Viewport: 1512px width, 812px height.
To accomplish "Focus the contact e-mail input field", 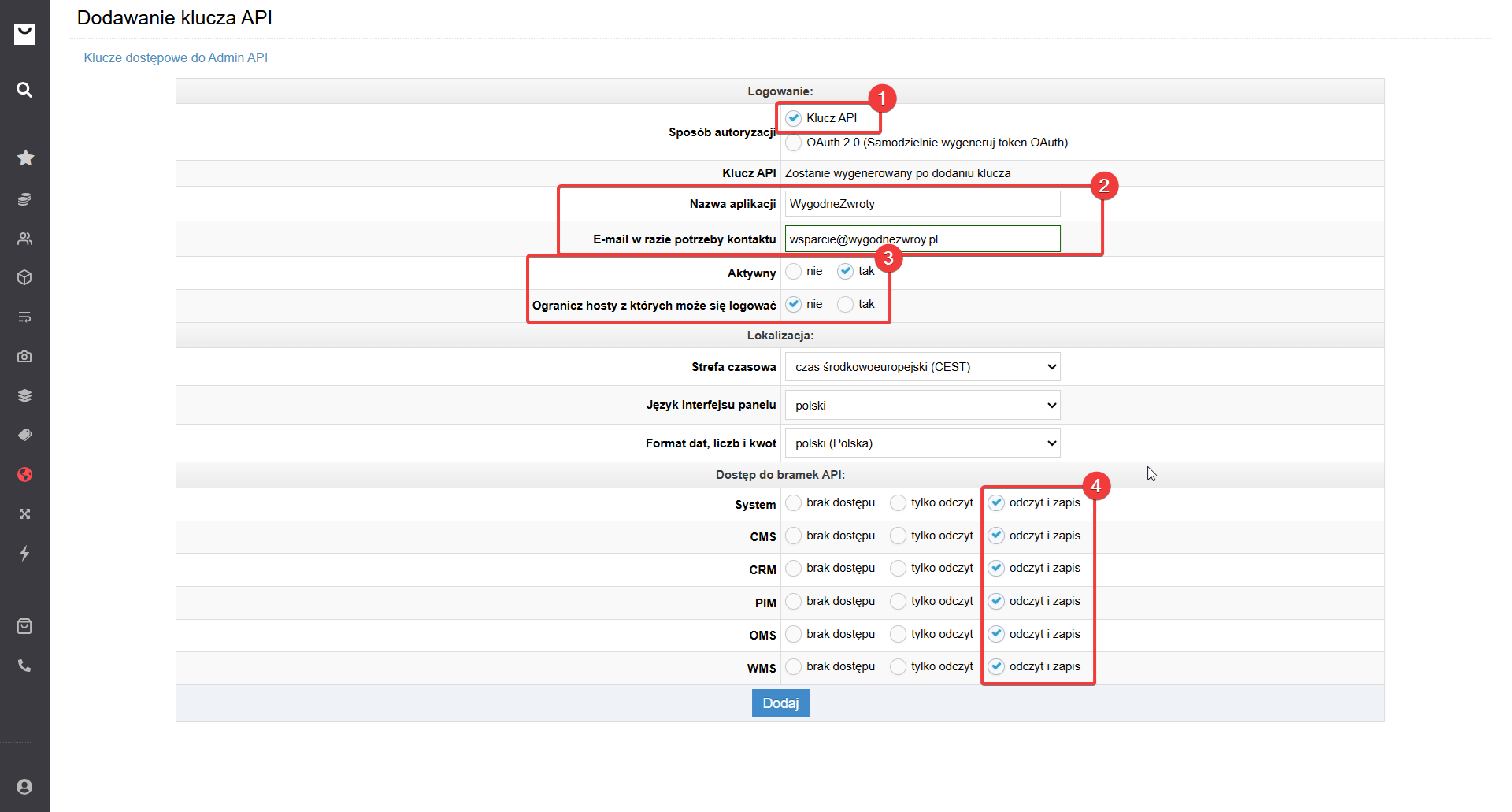I will (x=922, y=239).
